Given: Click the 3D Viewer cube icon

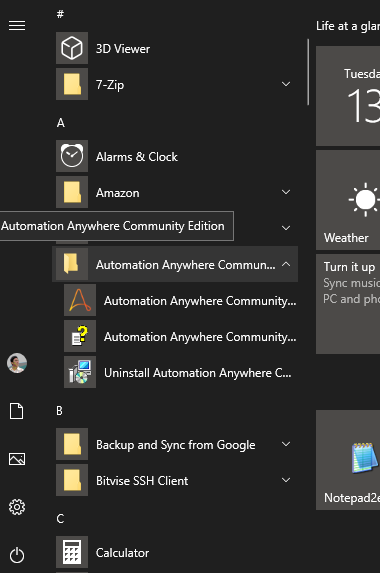Looking at the screenshot, I should coord(72,48).
